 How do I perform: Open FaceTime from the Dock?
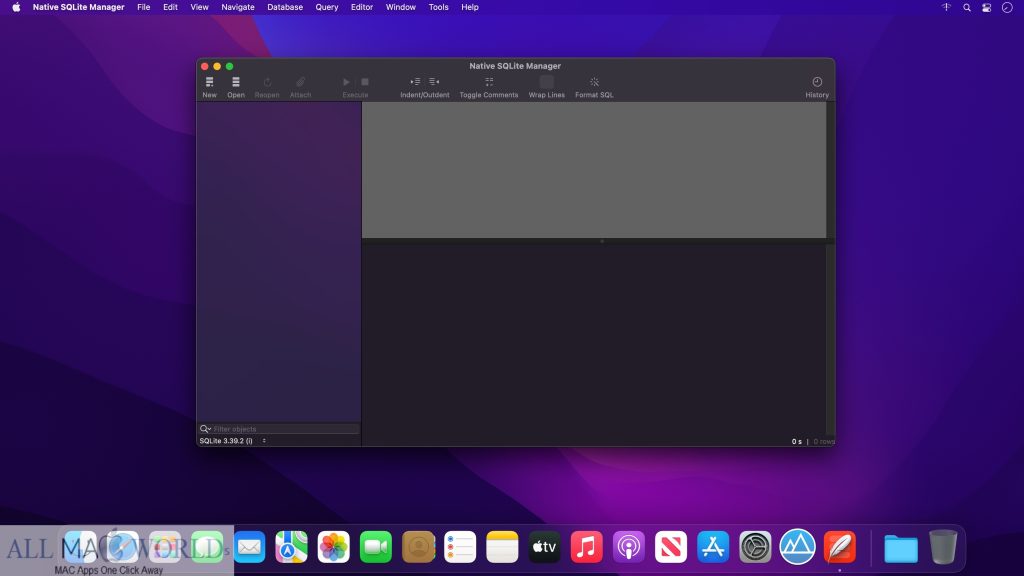pos(376,547)
